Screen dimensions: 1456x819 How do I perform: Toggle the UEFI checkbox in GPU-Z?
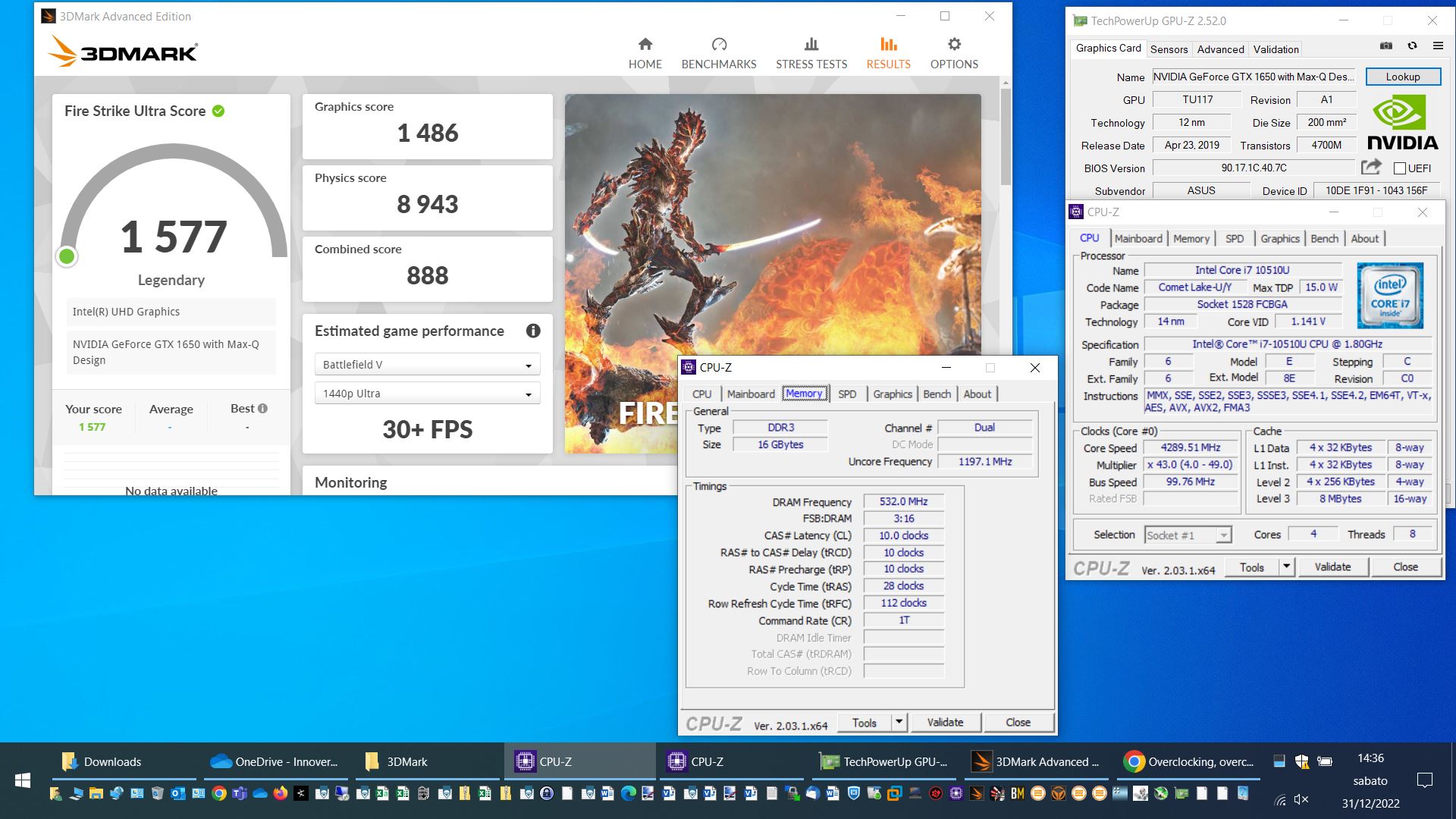[x=1400, y=168]
